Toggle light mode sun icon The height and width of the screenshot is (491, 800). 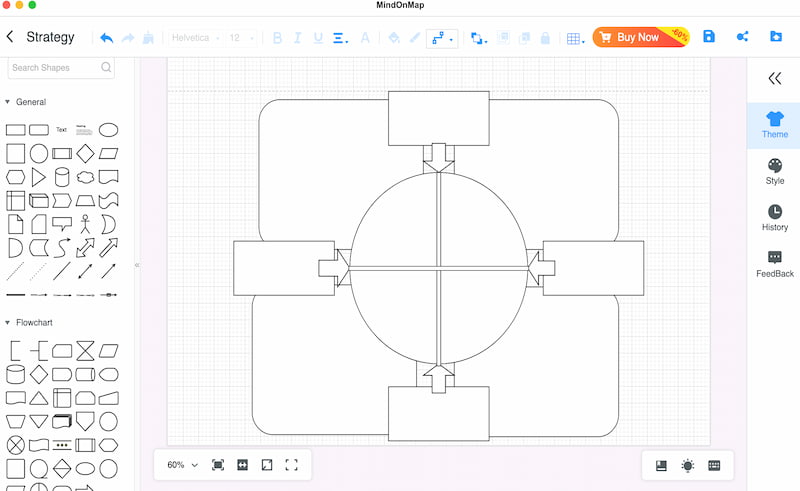[x=688, y=465]
